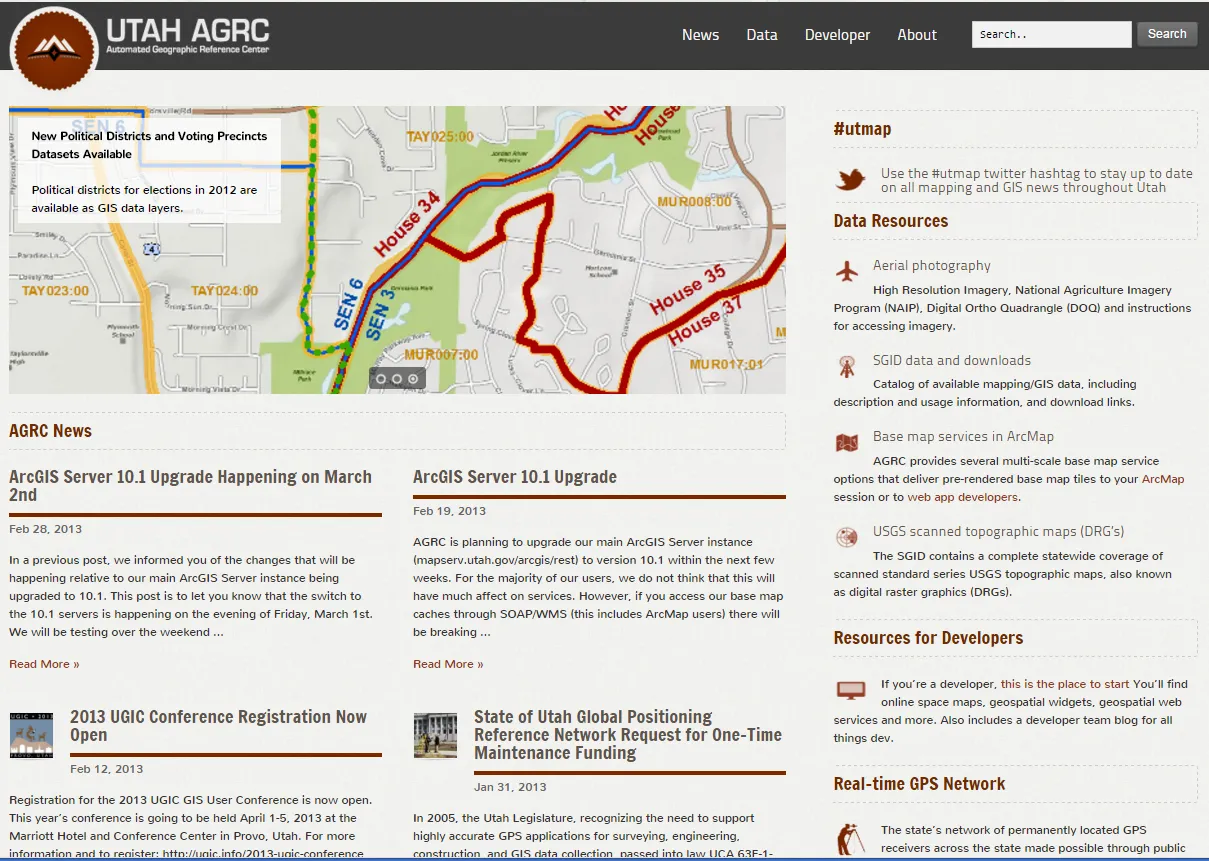This screenshot has height=861, width=1209.
Task: Click inside the search input field
Action: point(1051,34)
